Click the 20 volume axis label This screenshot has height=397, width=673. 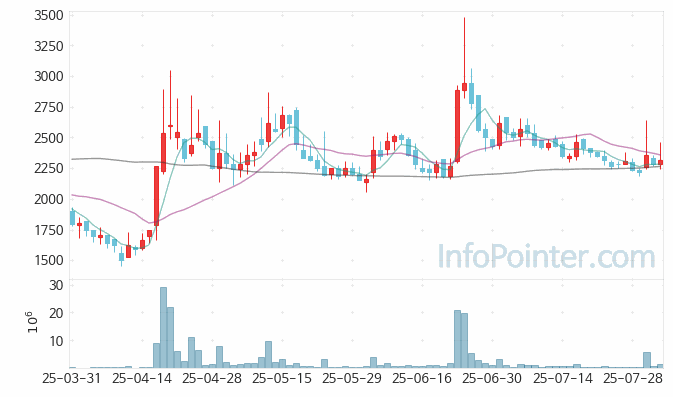(56, 313)
